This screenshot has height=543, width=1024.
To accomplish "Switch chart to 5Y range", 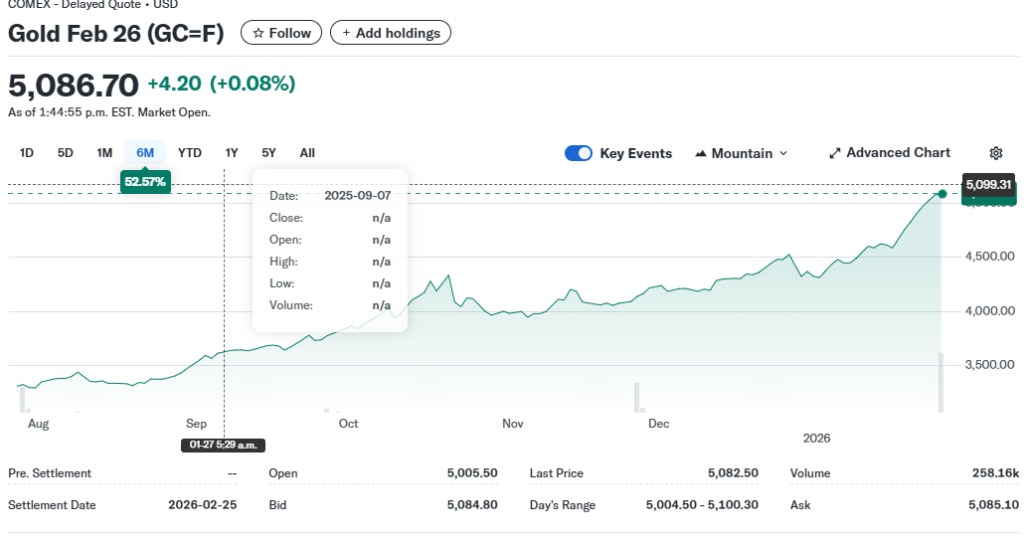I will [x=268, y=153].
